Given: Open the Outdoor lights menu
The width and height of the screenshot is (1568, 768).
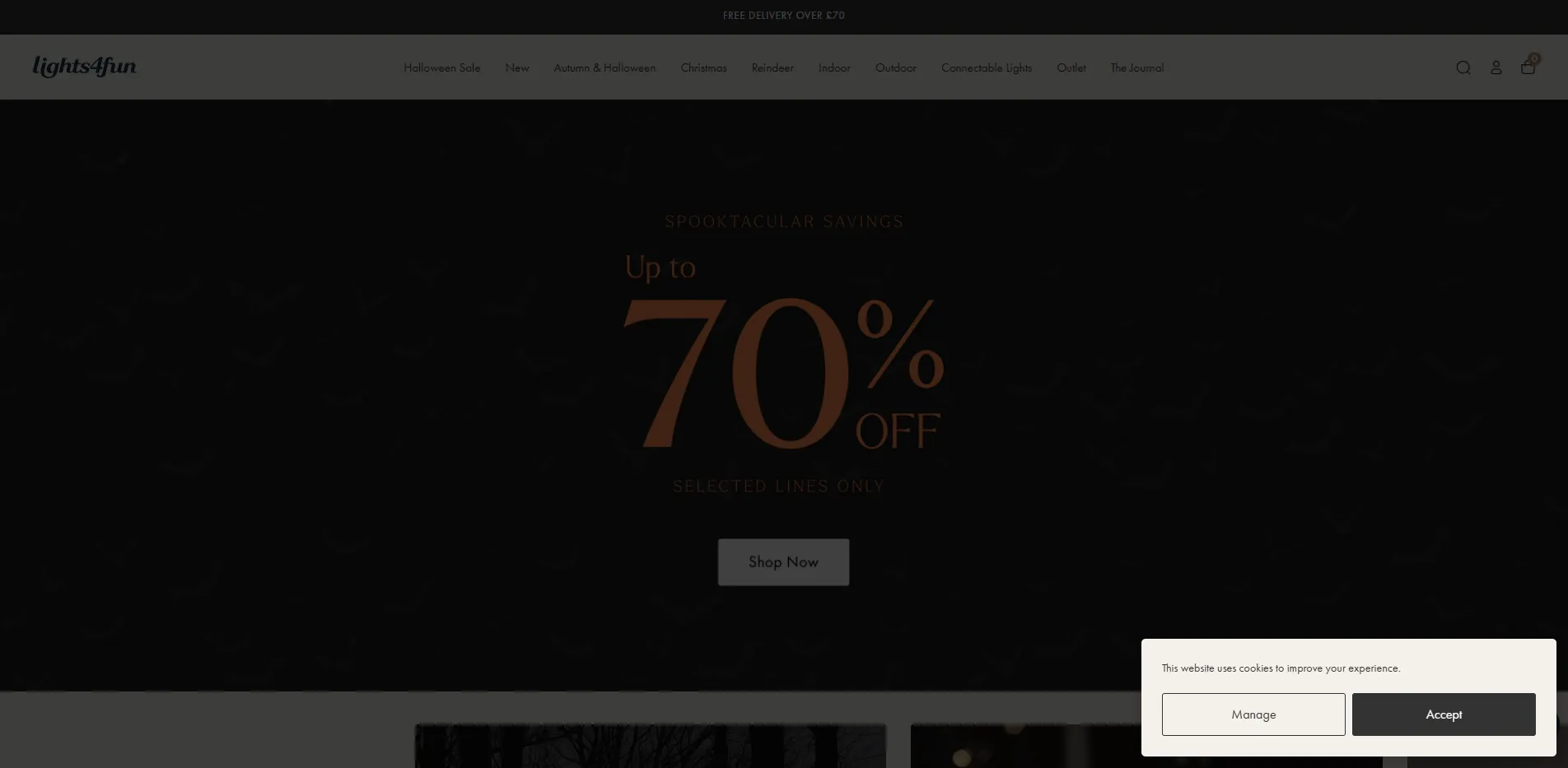Looking at the screenshot, I should (895, 67).
